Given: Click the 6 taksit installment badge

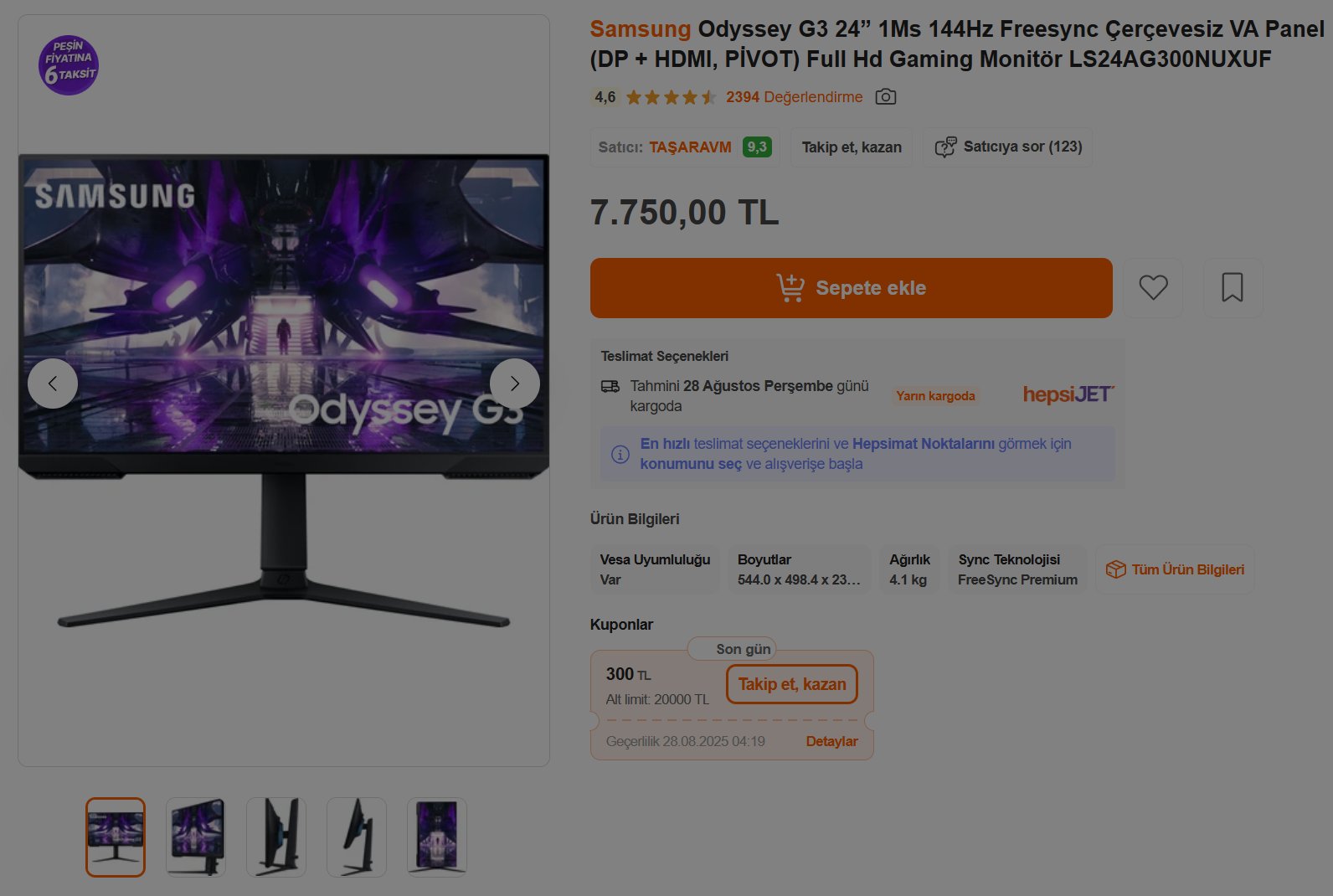Looking at the screenshot, I should (x=69, y=65).
